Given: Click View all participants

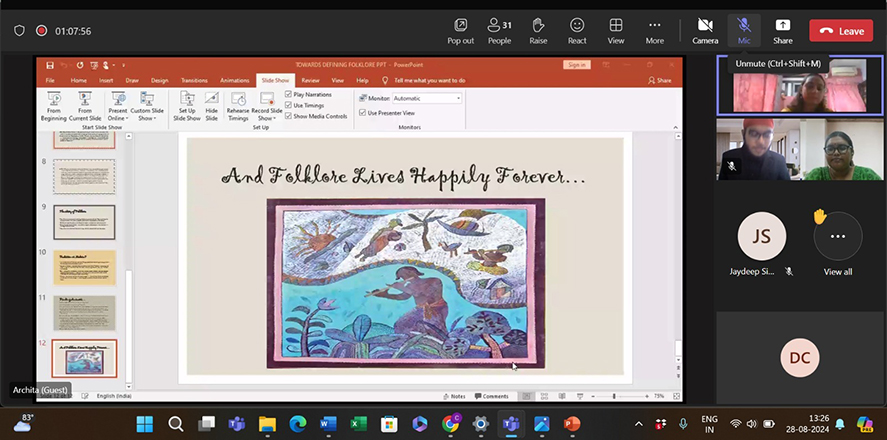Looking at the screenshot, I should tap(838, 244).
